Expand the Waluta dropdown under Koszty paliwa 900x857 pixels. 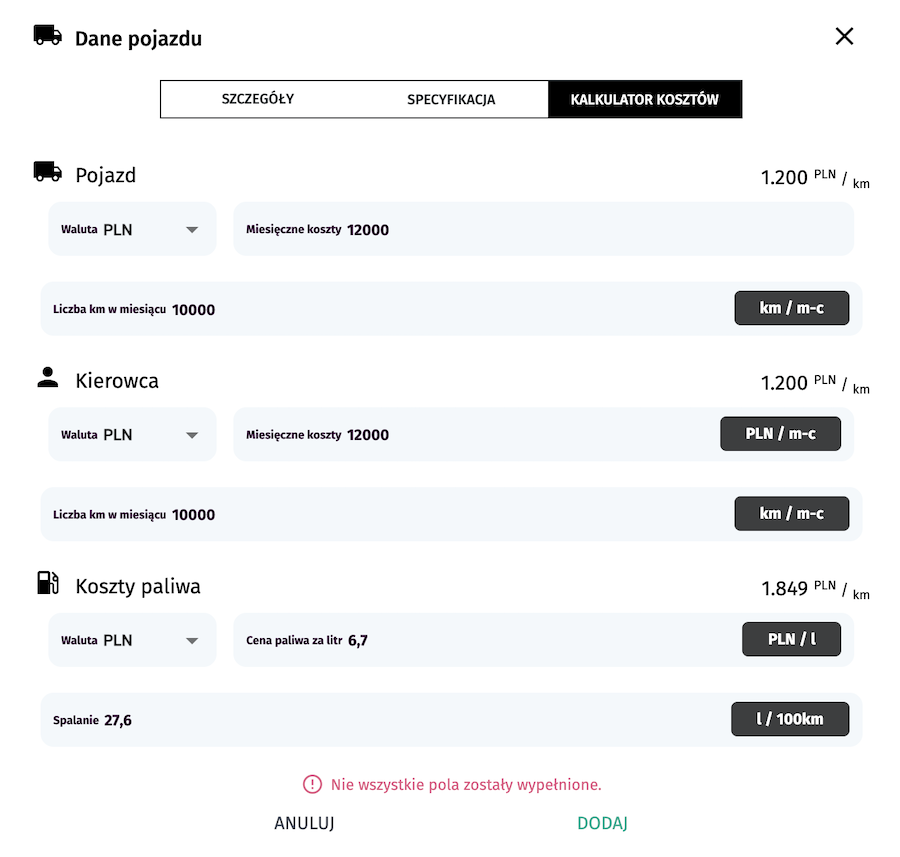click(x=132, y=640)
